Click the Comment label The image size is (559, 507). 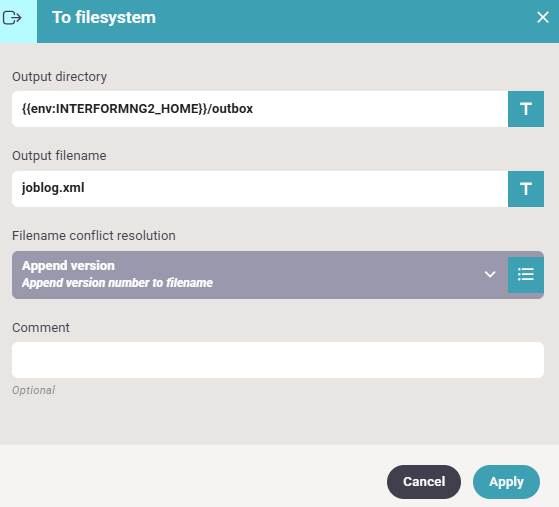tap(41, 328)
